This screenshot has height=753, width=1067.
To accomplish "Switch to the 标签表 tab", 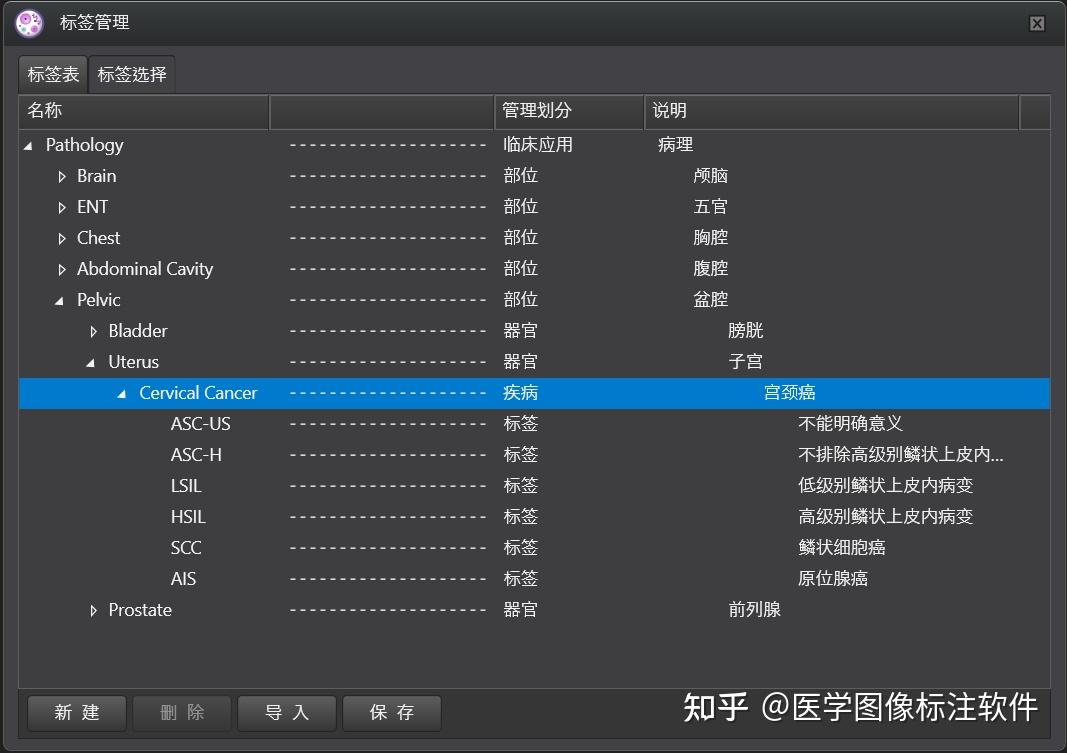I will point(51,73).
